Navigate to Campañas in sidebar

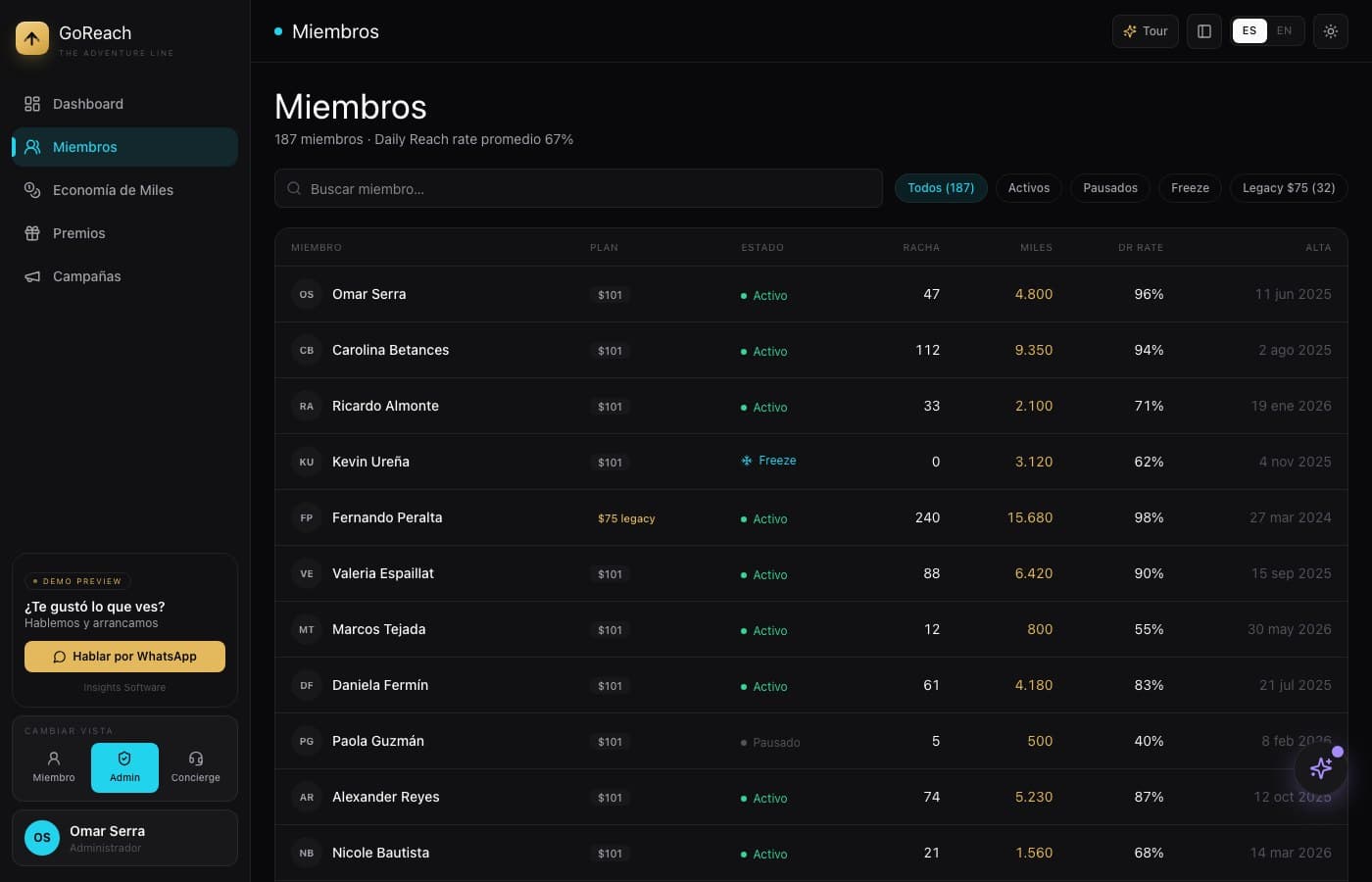click(124, 276)
